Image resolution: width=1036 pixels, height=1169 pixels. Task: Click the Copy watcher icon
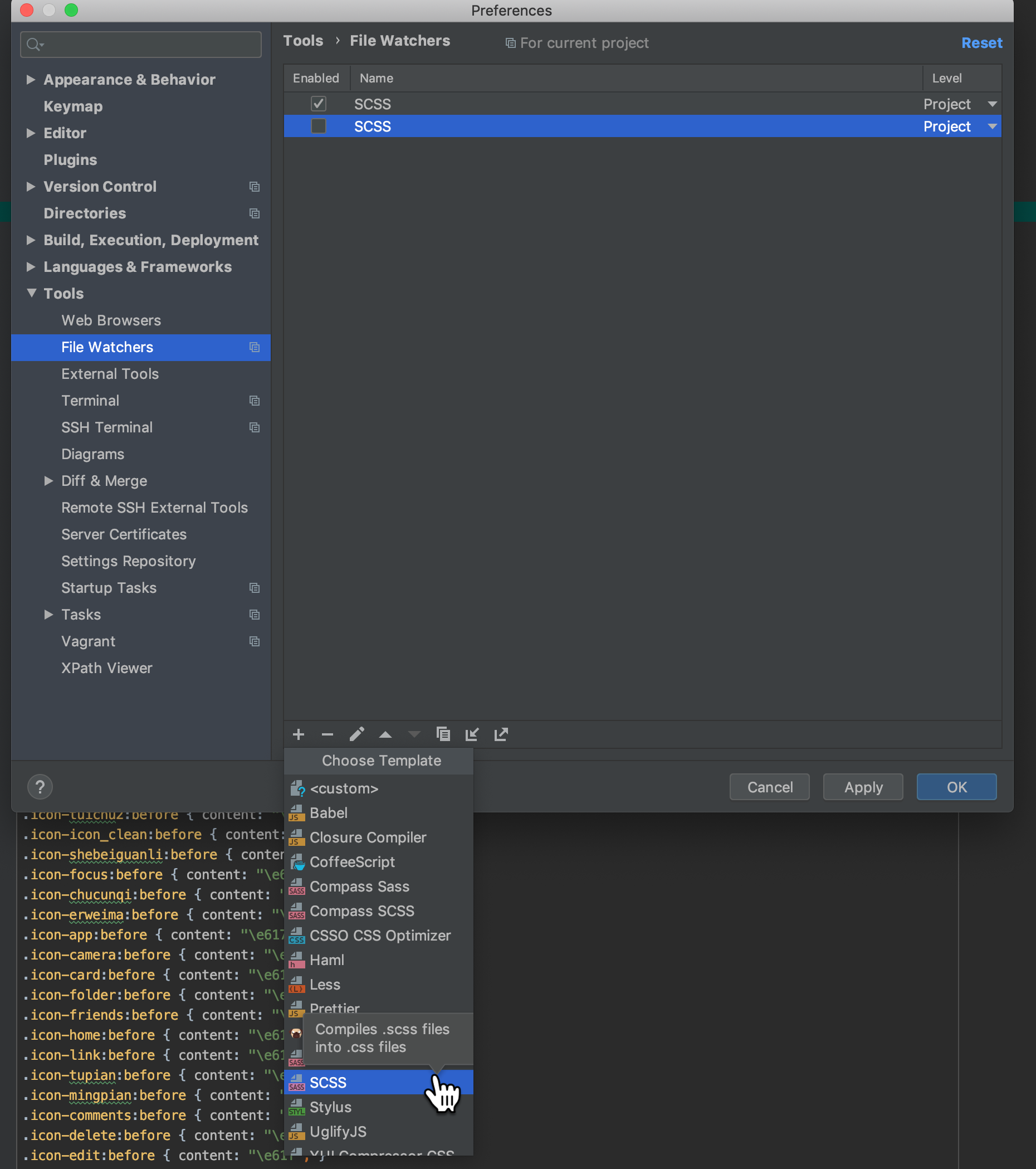[443, 734]
